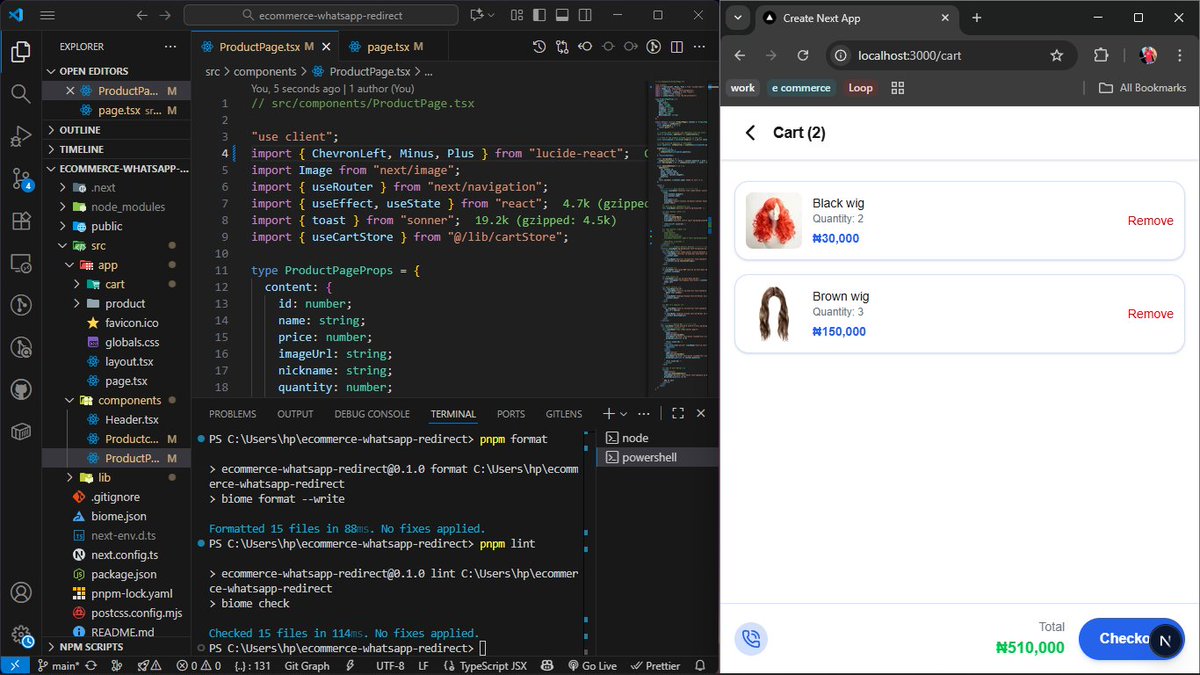Open the Extensions view

(x=20, y=222)
